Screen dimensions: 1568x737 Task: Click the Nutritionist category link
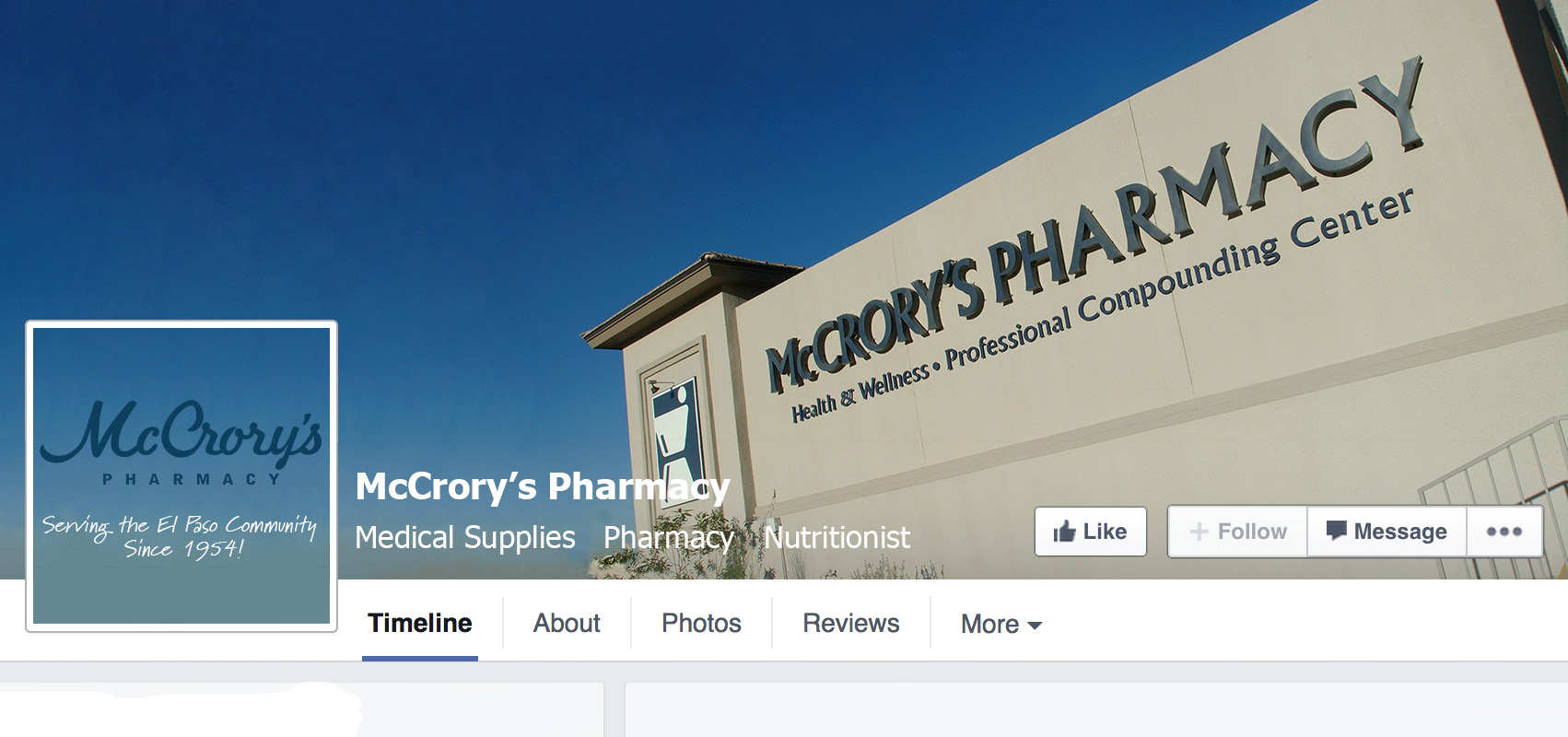pos(837,537)
